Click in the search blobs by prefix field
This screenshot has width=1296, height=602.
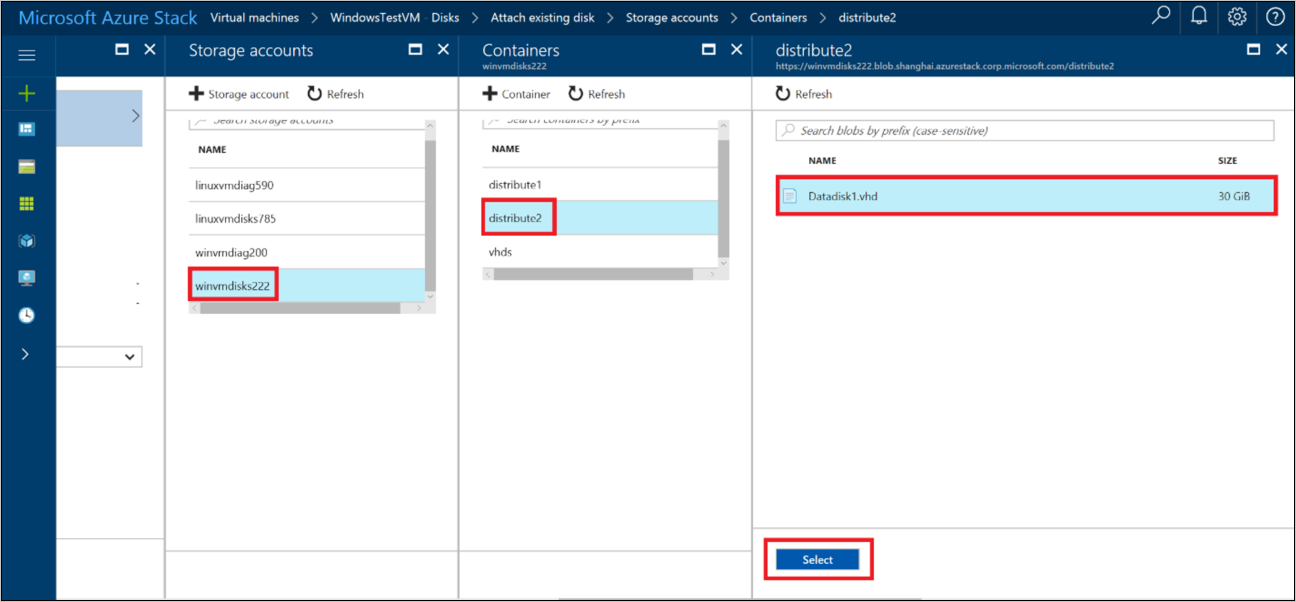tap(1024, 130)
